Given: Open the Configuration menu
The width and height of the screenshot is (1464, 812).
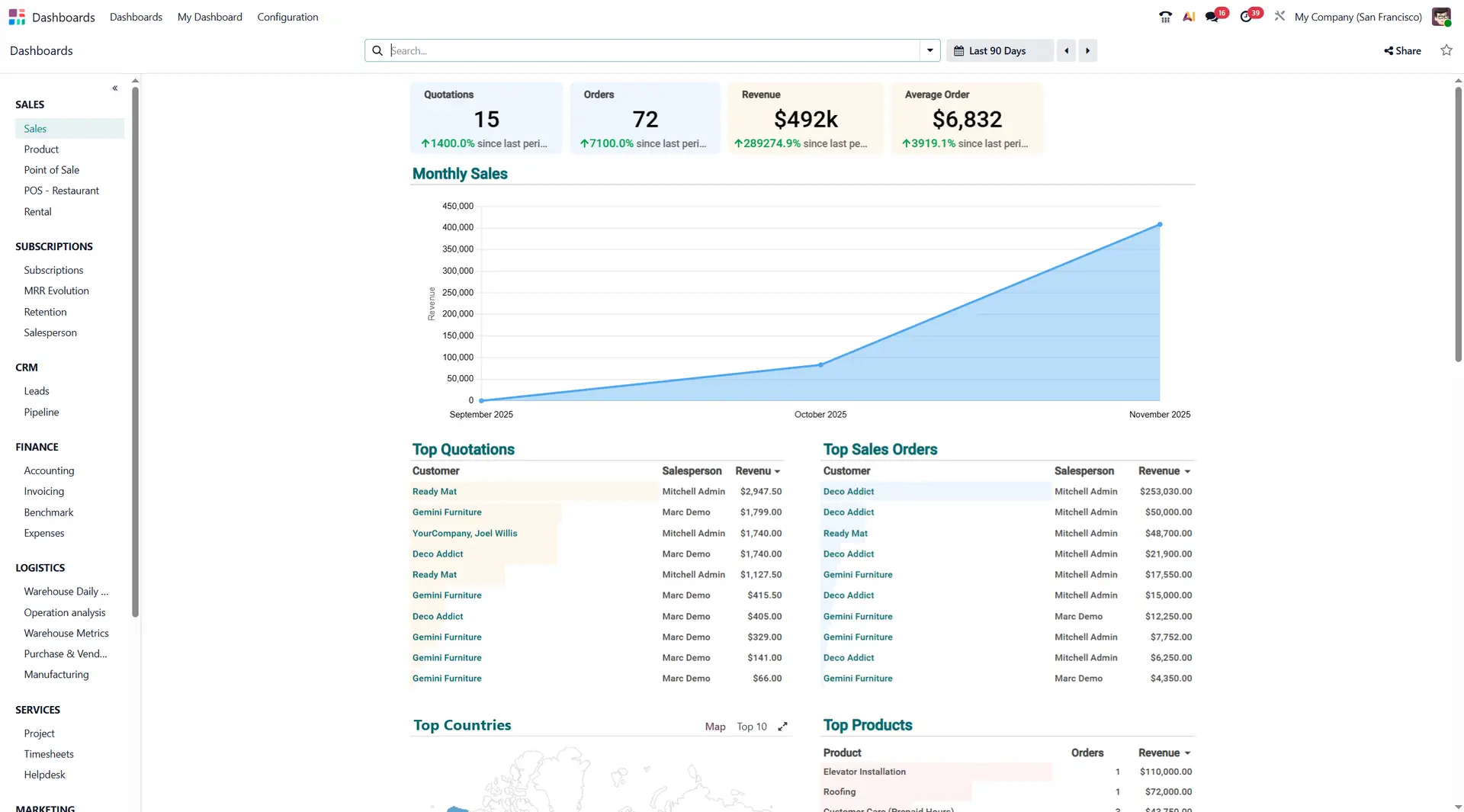Looking at the screenshot, I should 287,17.
